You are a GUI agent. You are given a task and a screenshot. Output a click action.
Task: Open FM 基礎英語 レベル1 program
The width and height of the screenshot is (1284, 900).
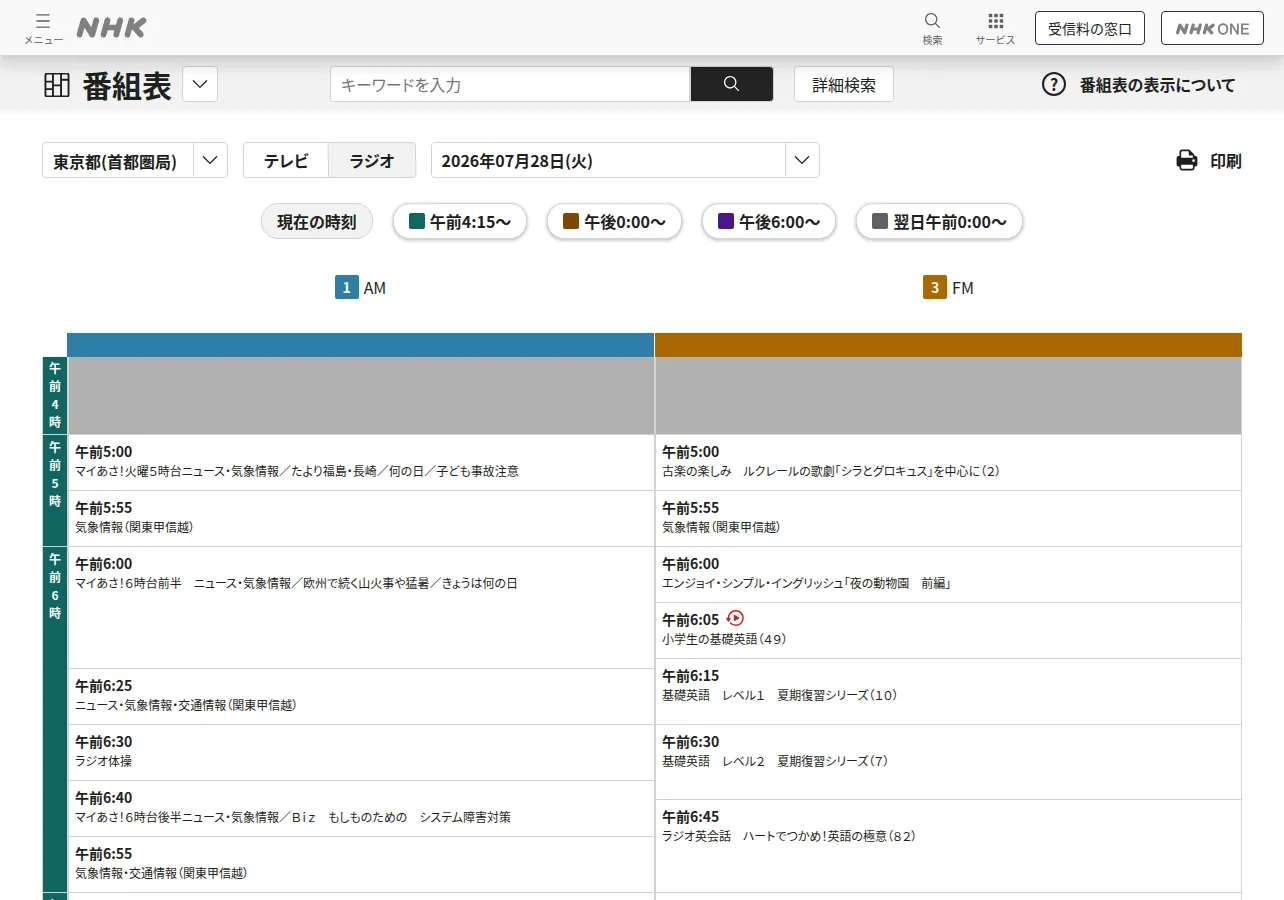[x=948, y=691]
